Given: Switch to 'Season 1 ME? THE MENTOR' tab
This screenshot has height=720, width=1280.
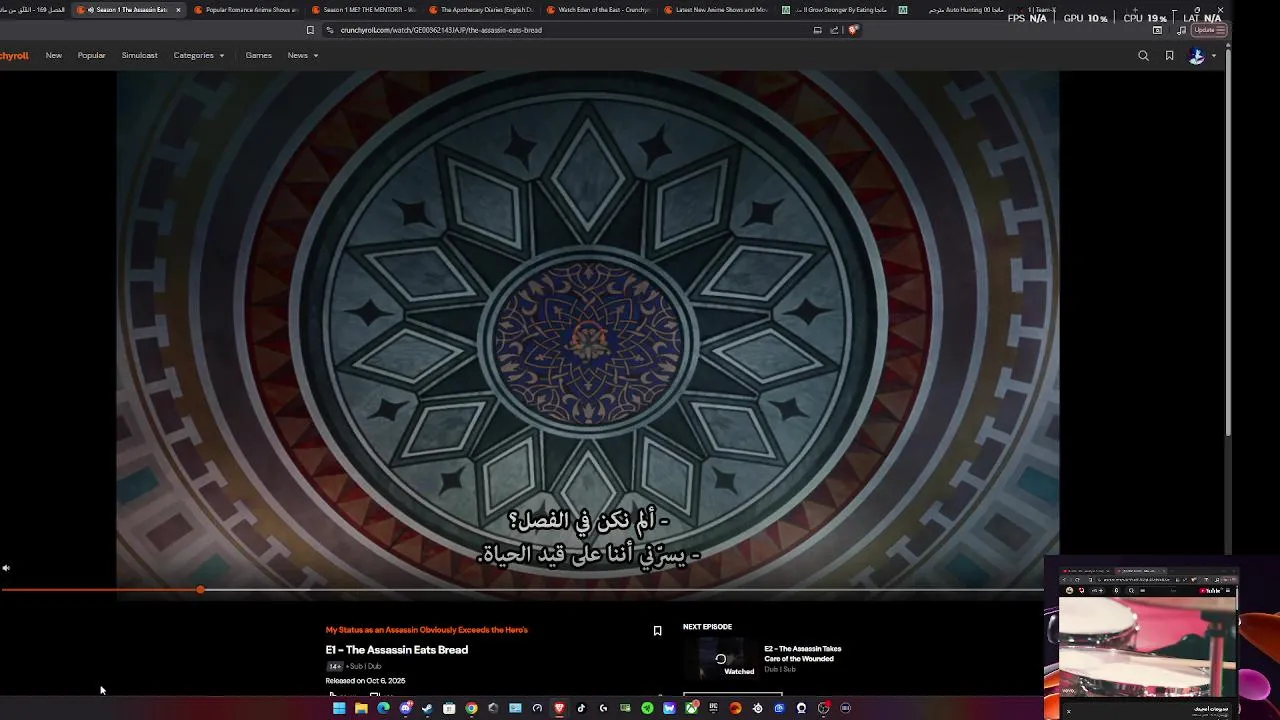Looking at the screenshot, I should (x=364, y=10).
